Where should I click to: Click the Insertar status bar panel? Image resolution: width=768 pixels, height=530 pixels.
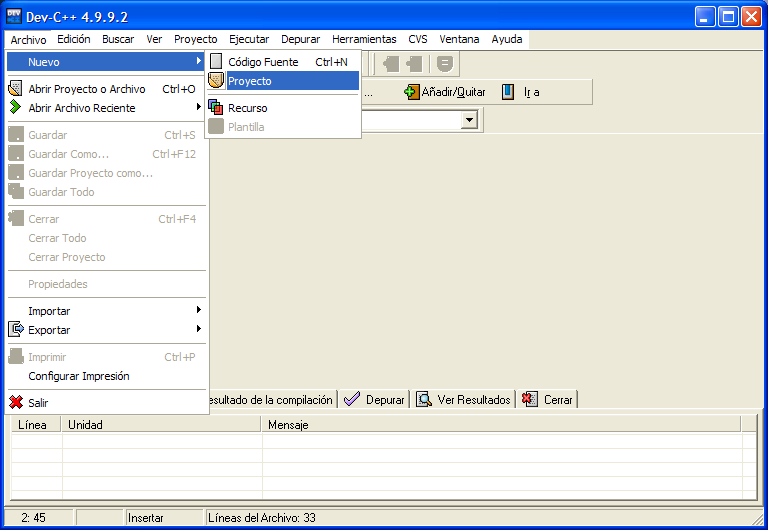(x=164, y=517)
